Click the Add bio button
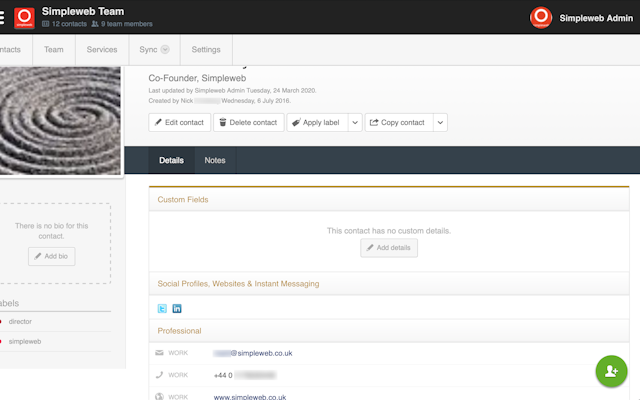The height and width of the screenshot is (400, 640). click(x=51, y=257)
